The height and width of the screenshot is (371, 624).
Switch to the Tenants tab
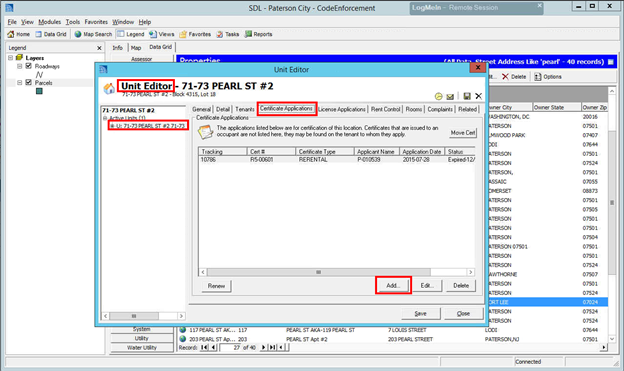pyautogui.click(x=244, y=109)
